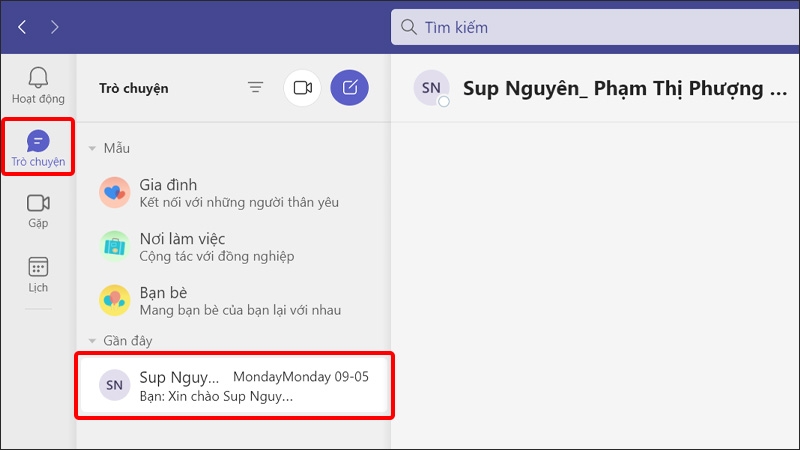
Task: Go back with the left arrow
Action: tap(22, 27)
